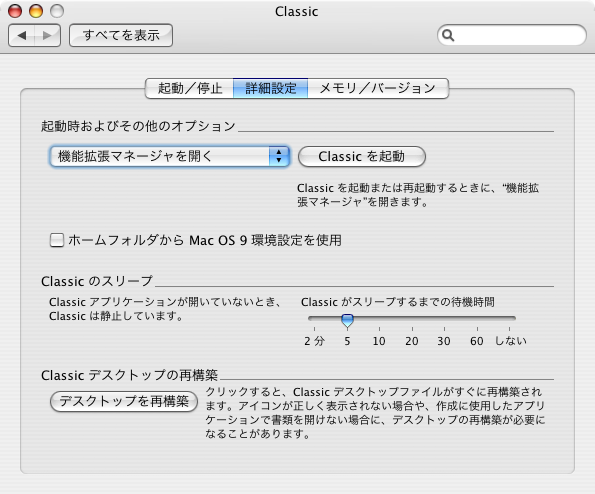
Task: Open the メモリ／バージョン tab
Action: click(378, 88)
